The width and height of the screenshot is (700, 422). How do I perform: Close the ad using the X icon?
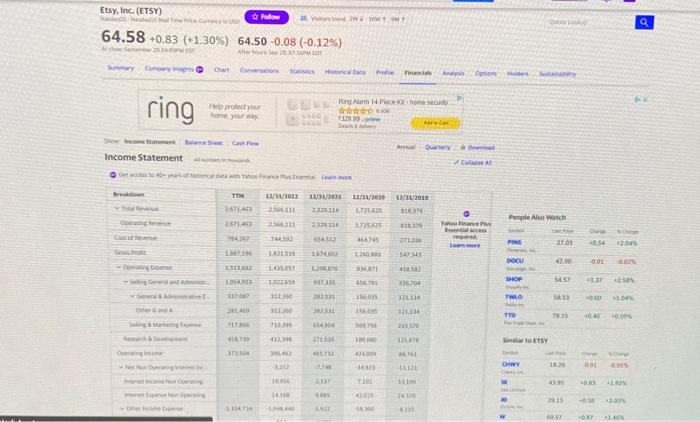click(645, 100)
